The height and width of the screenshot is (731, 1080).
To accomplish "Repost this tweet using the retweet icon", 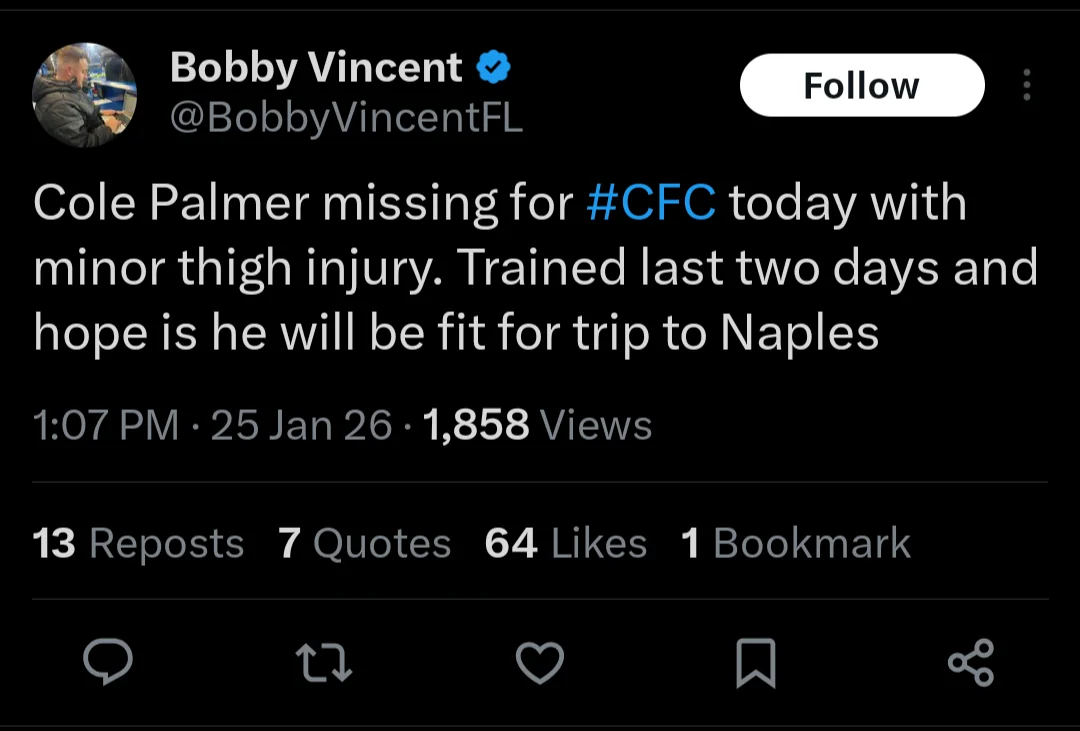I will click(x=324, y=662).
